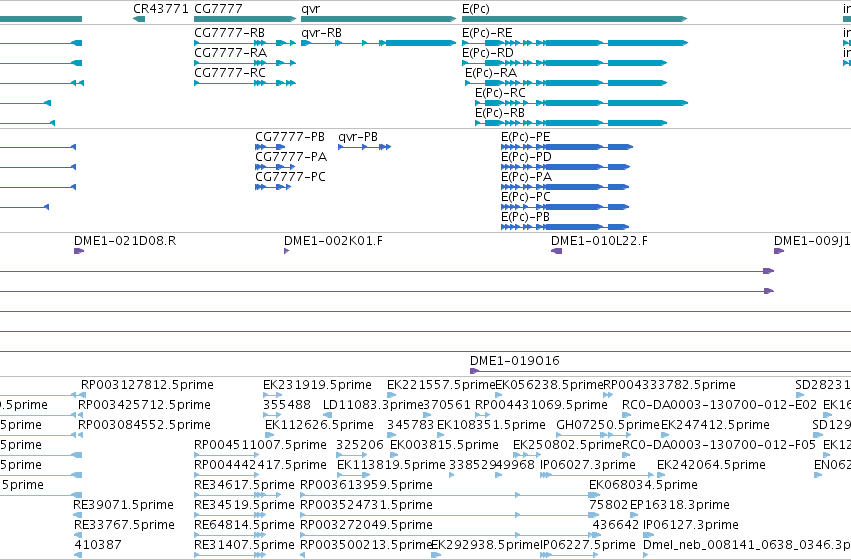Select the 410387 feature label
Viewport: 851px width, 560px height.
98,545
